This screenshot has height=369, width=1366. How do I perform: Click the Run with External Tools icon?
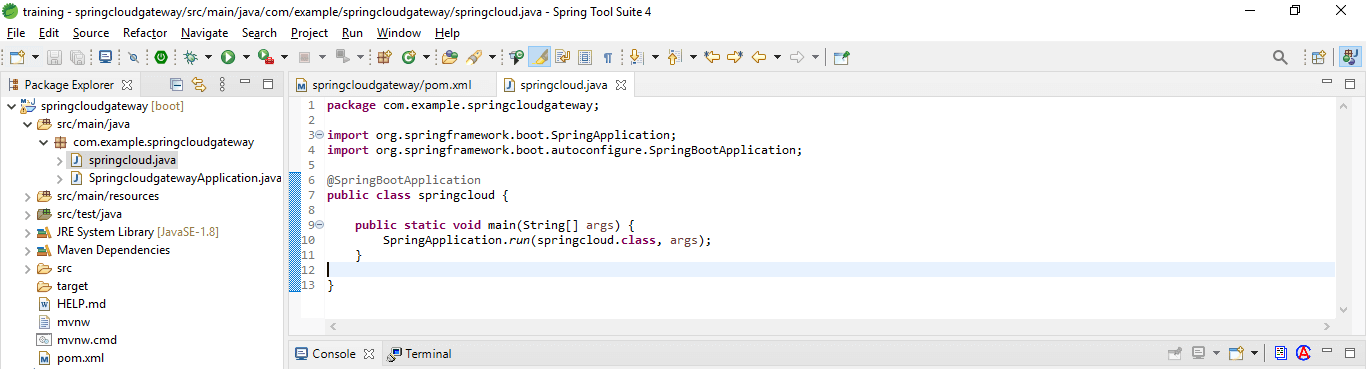(266, 57)
